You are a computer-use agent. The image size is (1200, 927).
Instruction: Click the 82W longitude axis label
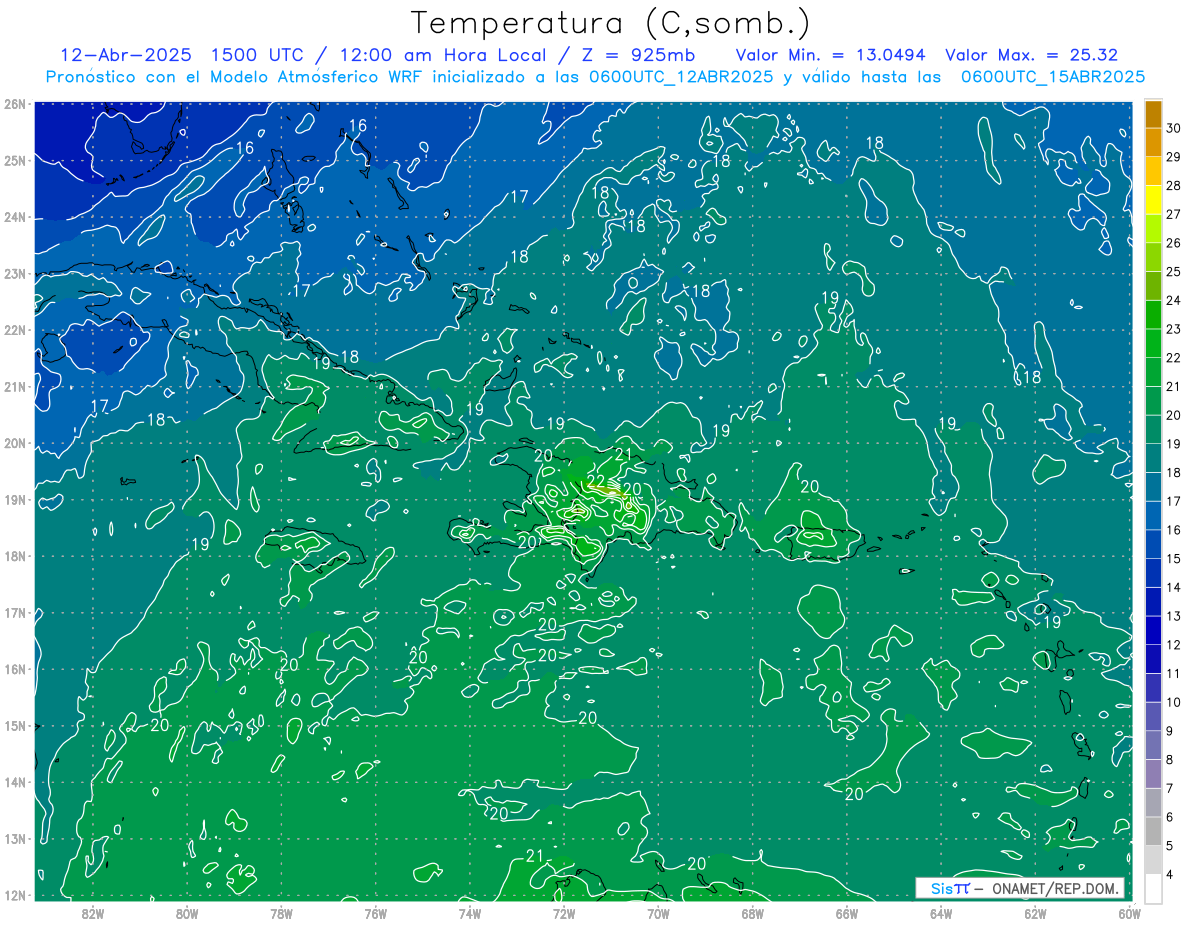[93, 913]
